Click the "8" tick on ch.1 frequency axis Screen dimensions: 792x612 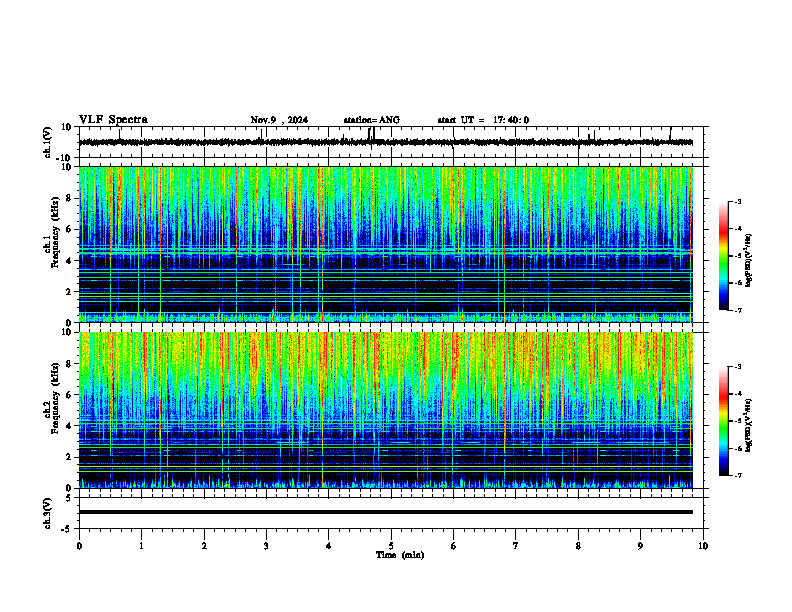pyautogui.click(x=70, y=198)
